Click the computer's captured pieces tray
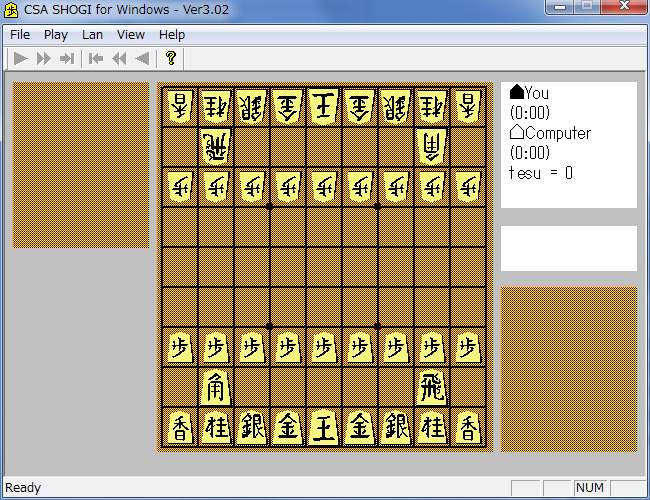Image resolution: width=650 pixels, height=500 pixels. point(81,165)
